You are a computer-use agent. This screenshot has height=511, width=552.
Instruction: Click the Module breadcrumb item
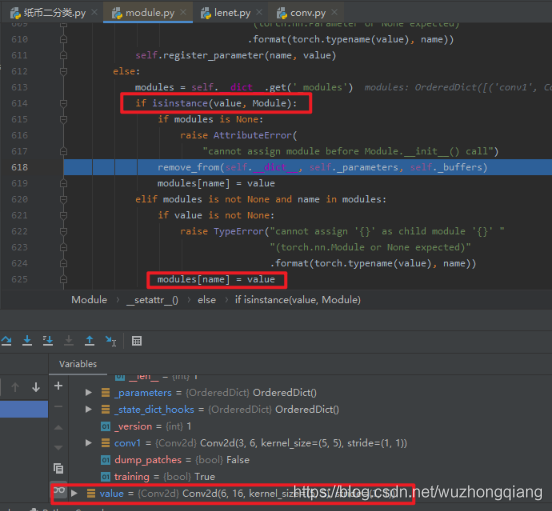click(x=89, y=300)
